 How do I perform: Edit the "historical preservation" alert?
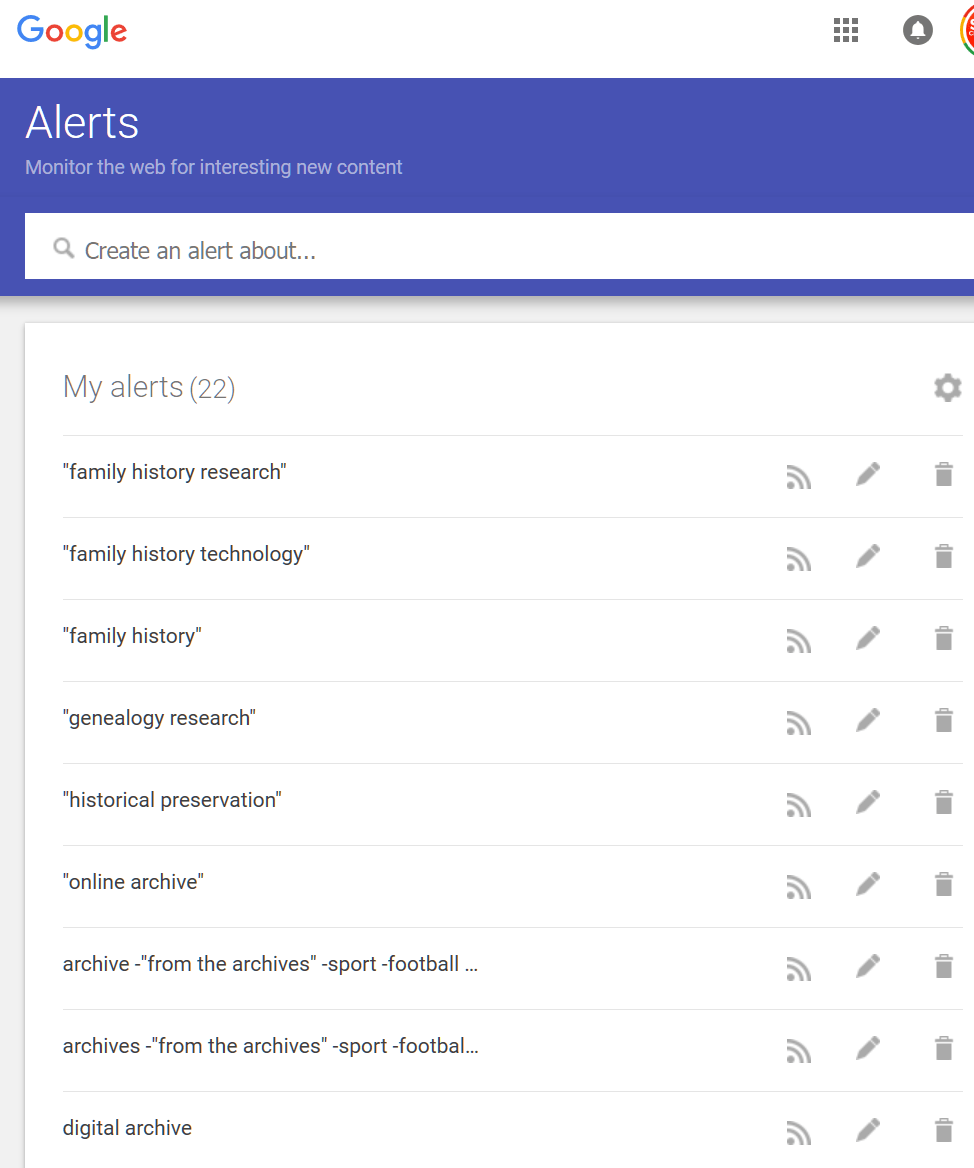(867, 805)
